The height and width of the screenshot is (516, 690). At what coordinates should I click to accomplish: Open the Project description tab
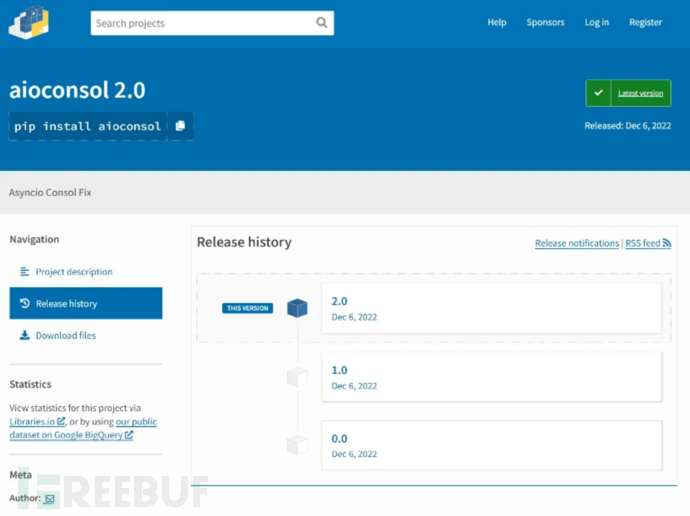[x=73, y=272]
